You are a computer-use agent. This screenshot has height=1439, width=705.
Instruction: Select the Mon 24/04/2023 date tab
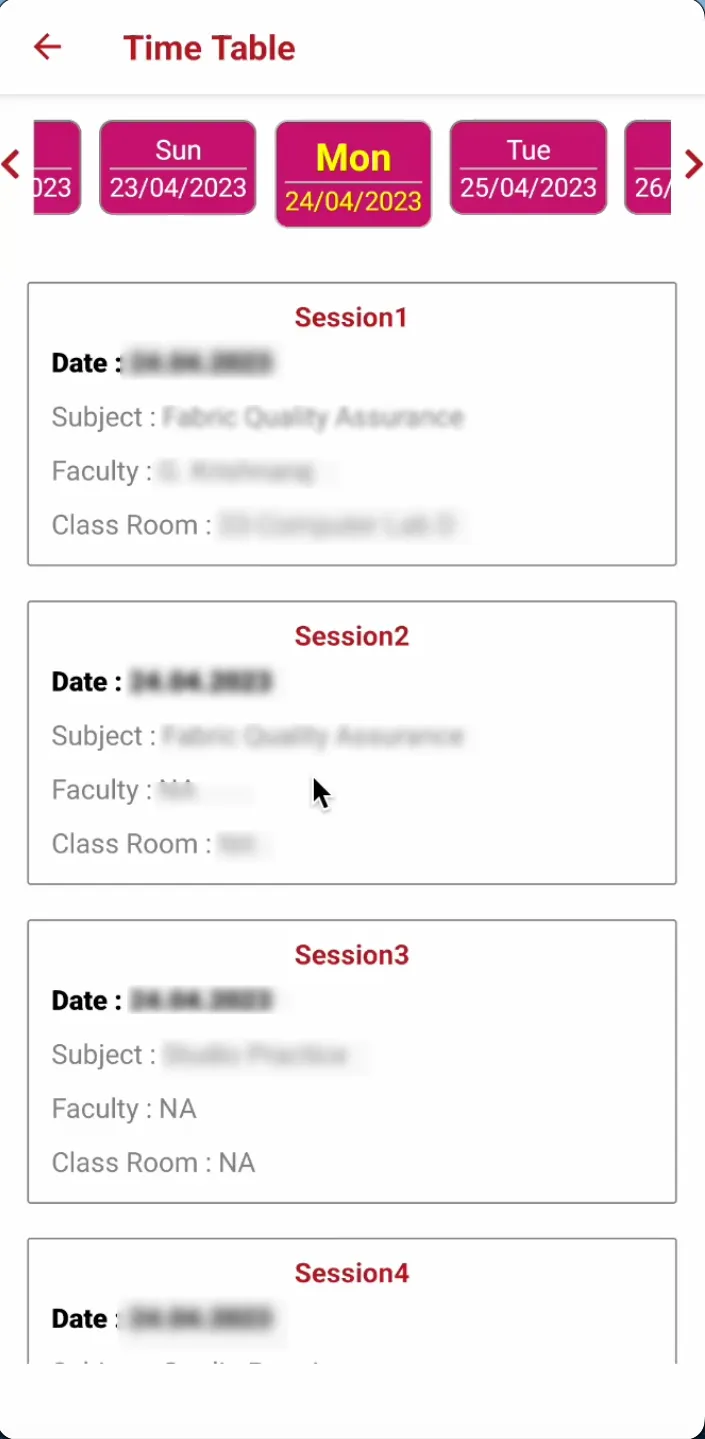click(x=353, y=174)
